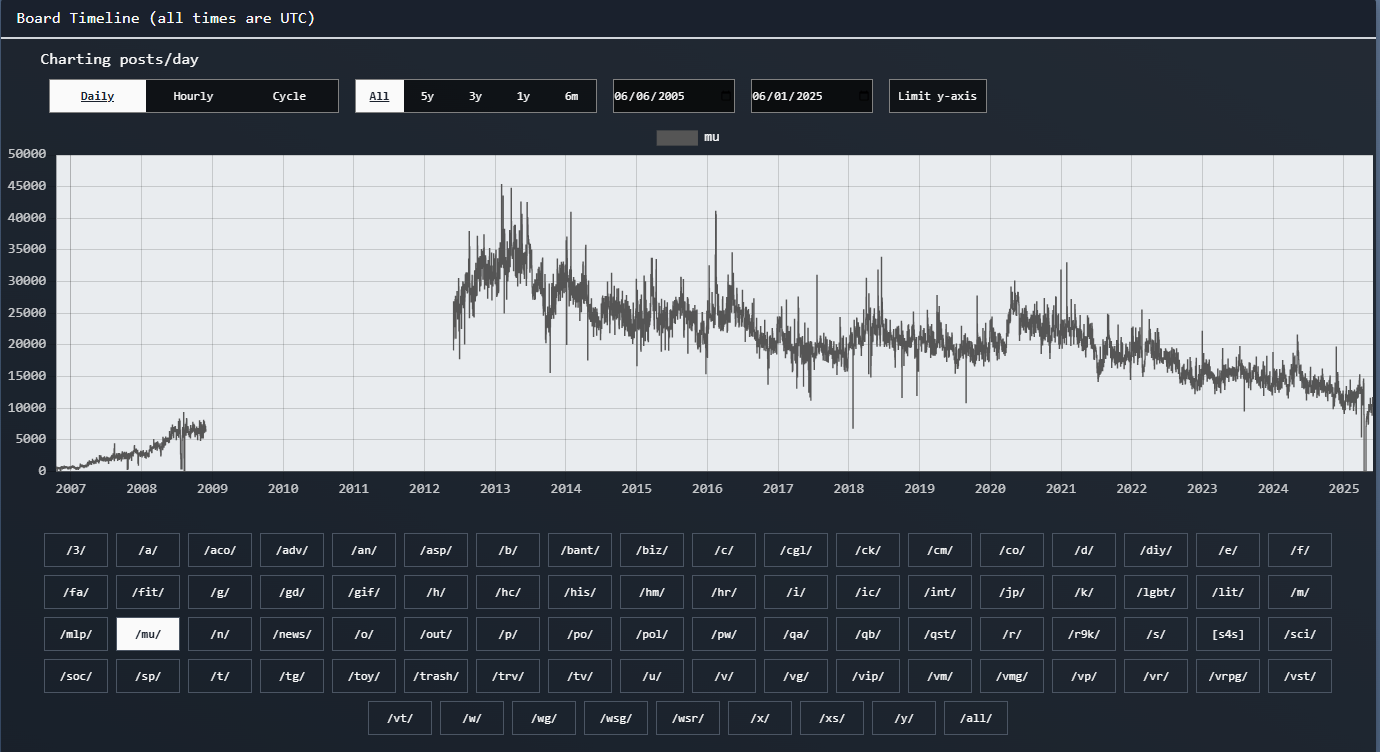Select the /b/ board
Viewport: 1380px width, 752px height.
pyautogui.click(x=508, y=550)
